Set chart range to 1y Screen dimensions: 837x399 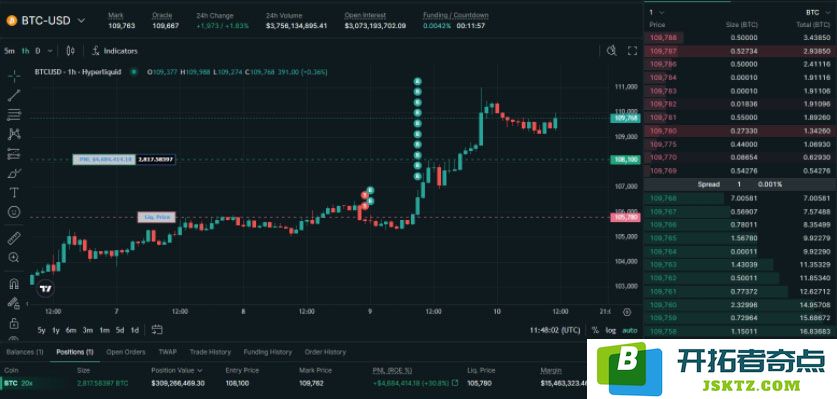[56, 330]
